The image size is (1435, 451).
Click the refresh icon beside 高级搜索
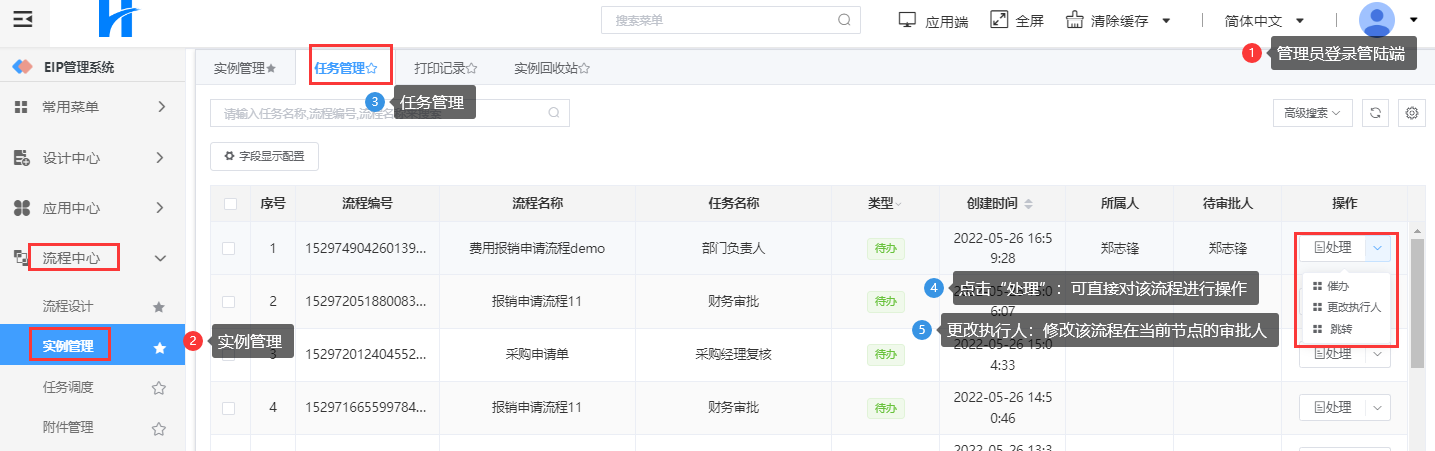[1375, 113]
